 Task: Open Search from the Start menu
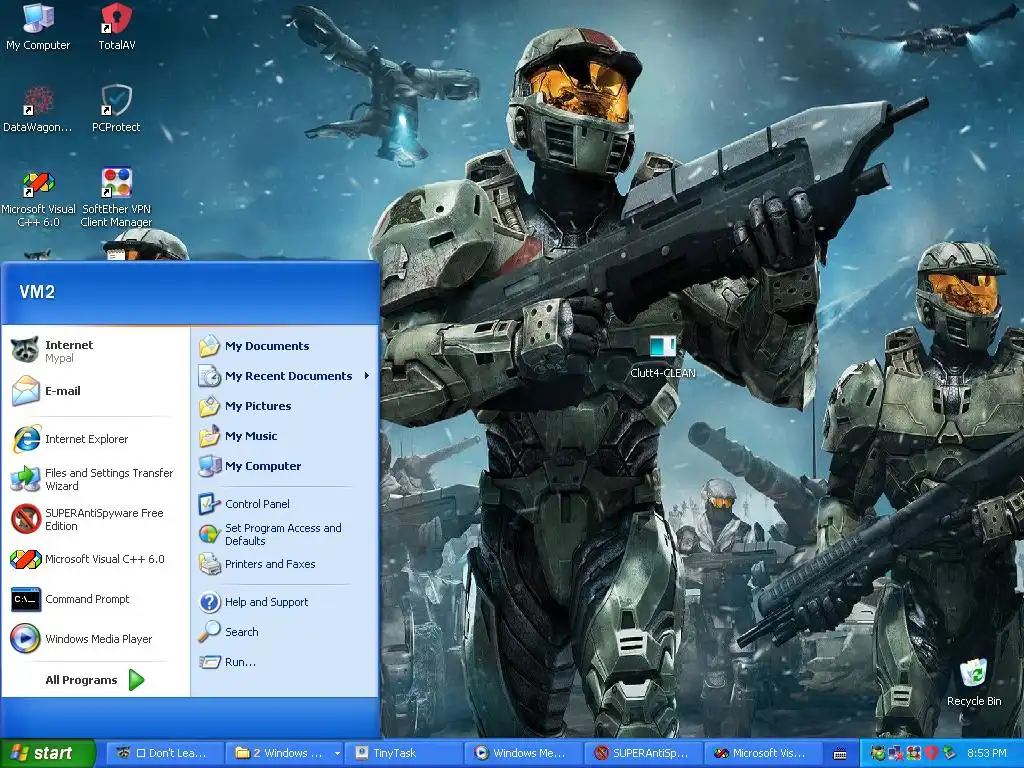(285, 632)
